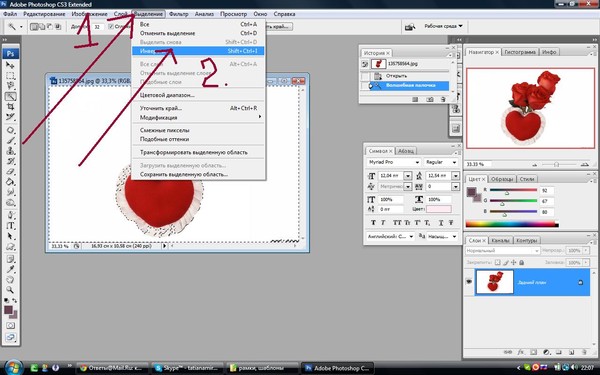This screenshot has height=375, width=600.
Task: Switch to the Каналы tab
Action: 501,240
